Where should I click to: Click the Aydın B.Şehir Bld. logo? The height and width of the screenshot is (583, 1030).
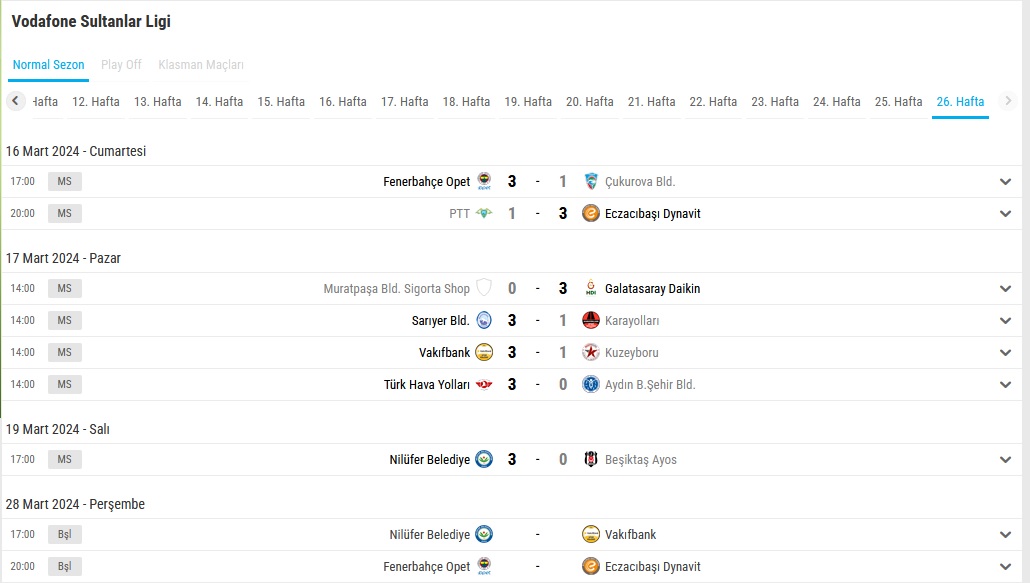591,384
